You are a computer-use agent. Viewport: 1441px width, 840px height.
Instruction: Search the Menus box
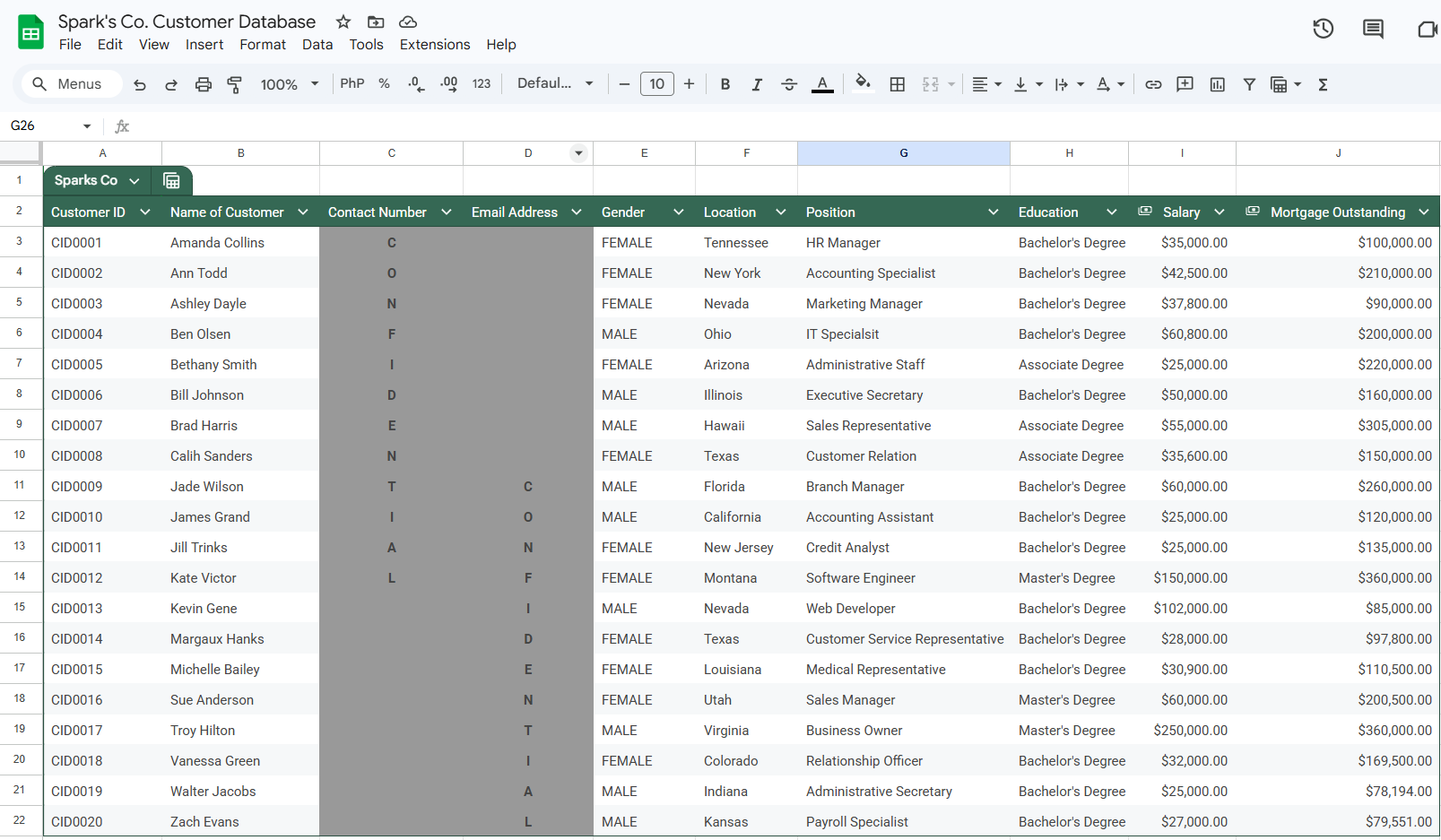tap(70, 84)
